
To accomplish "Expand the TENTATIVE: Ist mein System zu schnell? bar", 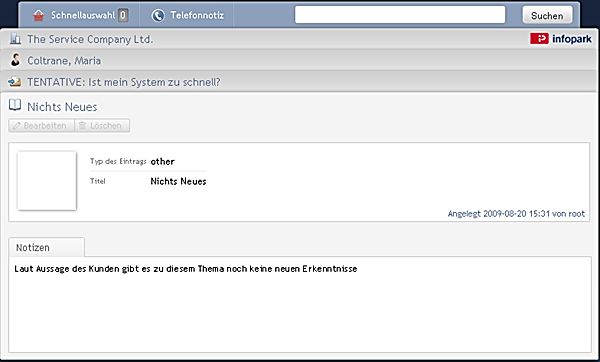I will (x=300, y=82).
